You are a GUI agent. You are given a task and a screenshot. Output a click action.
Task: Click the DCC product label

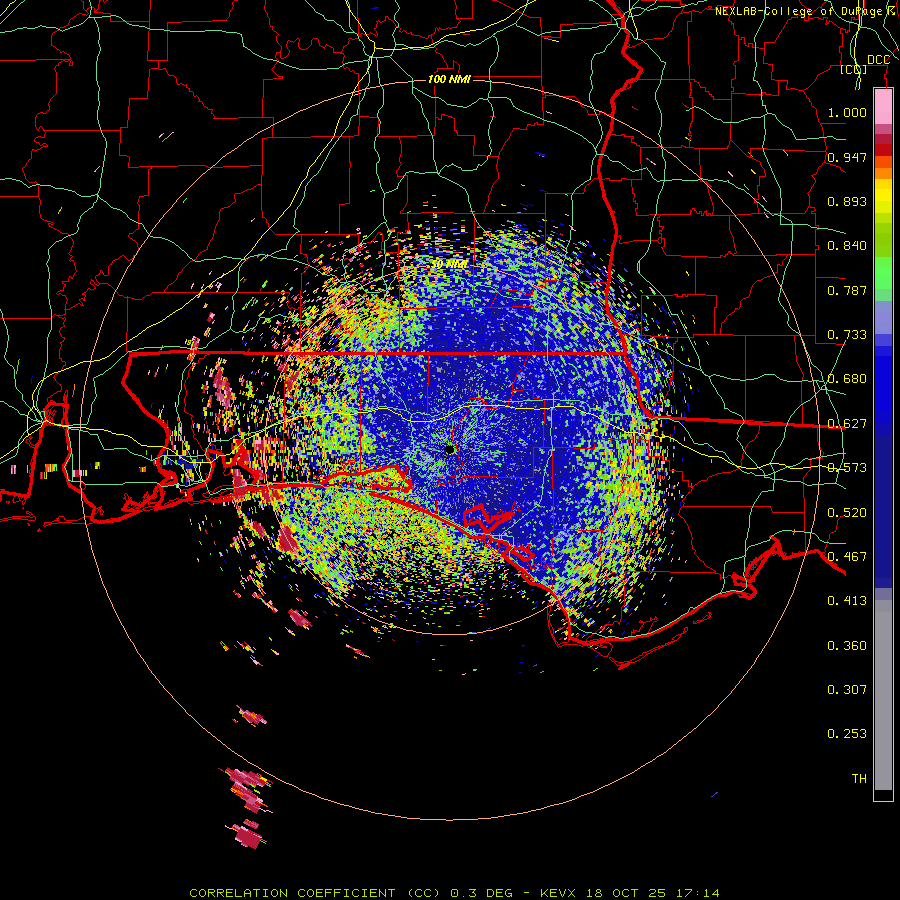[878, 60]
